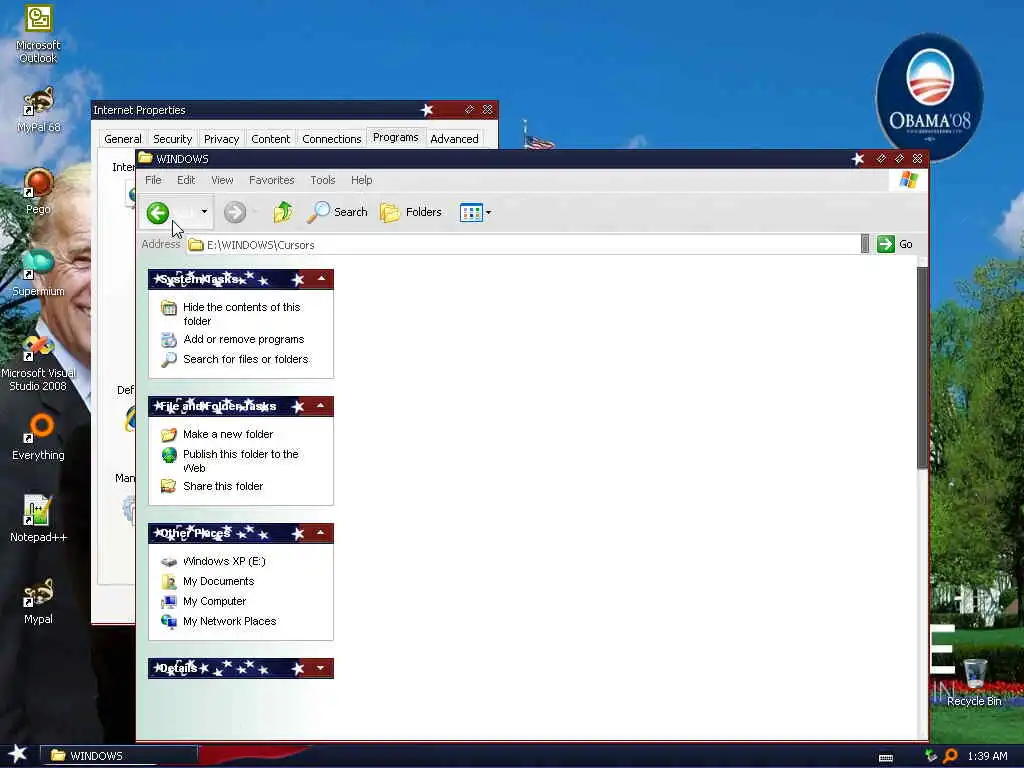The width and height of the screenshot is (1024, 768).
Task: Switch to Content tab in Internet Properties
Action: pos(270,139)
